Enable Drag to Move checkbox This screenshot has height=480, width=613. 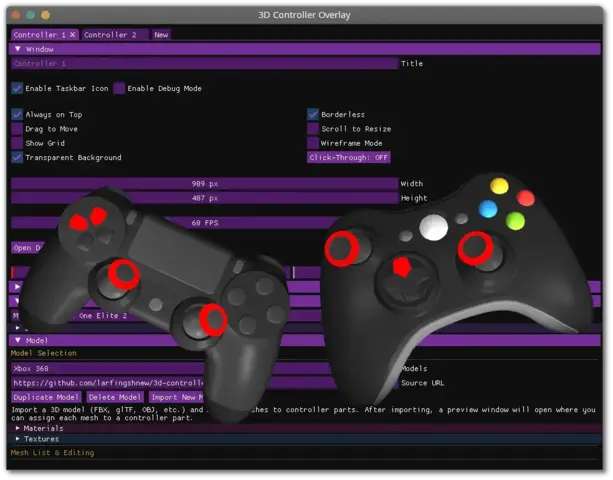pyautogui.click(x=17, y=129)
